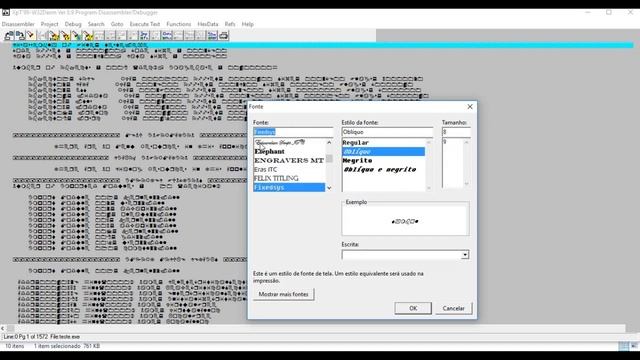Select size 9 in Tamanho list

click(x=453, y=142)
